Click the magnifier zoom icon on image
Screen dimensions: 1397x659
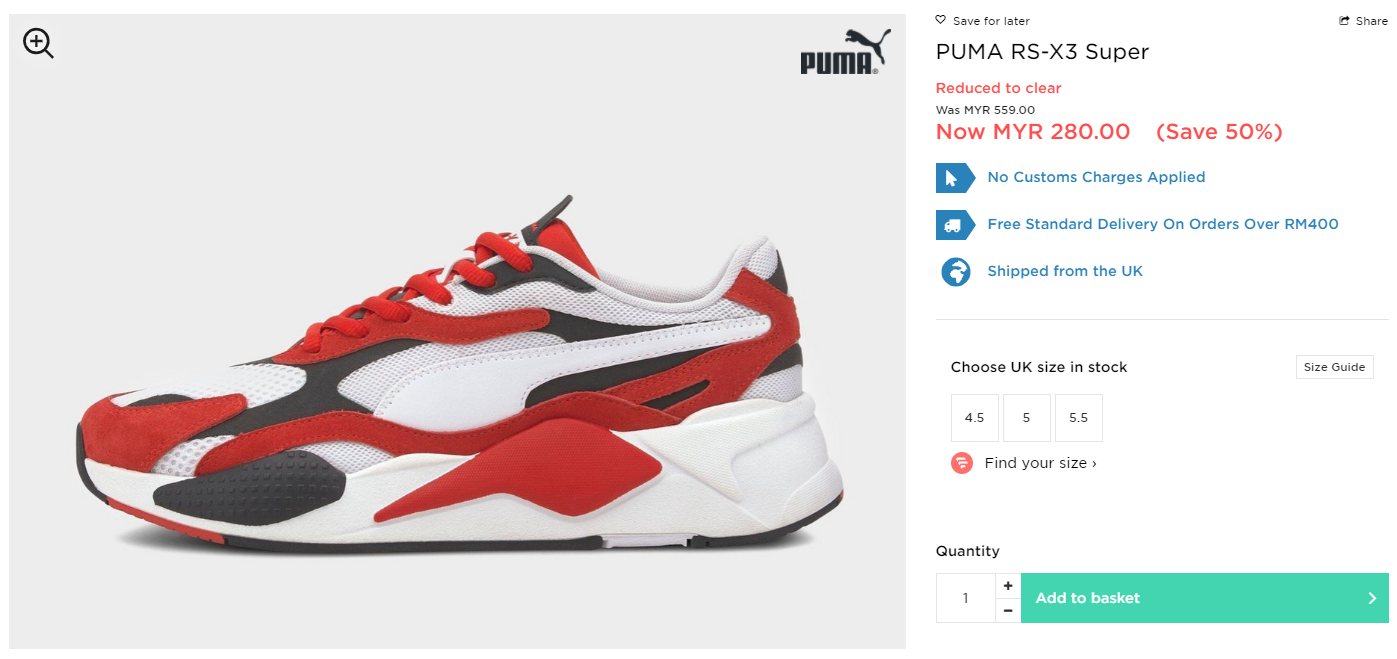coord(38,43)
